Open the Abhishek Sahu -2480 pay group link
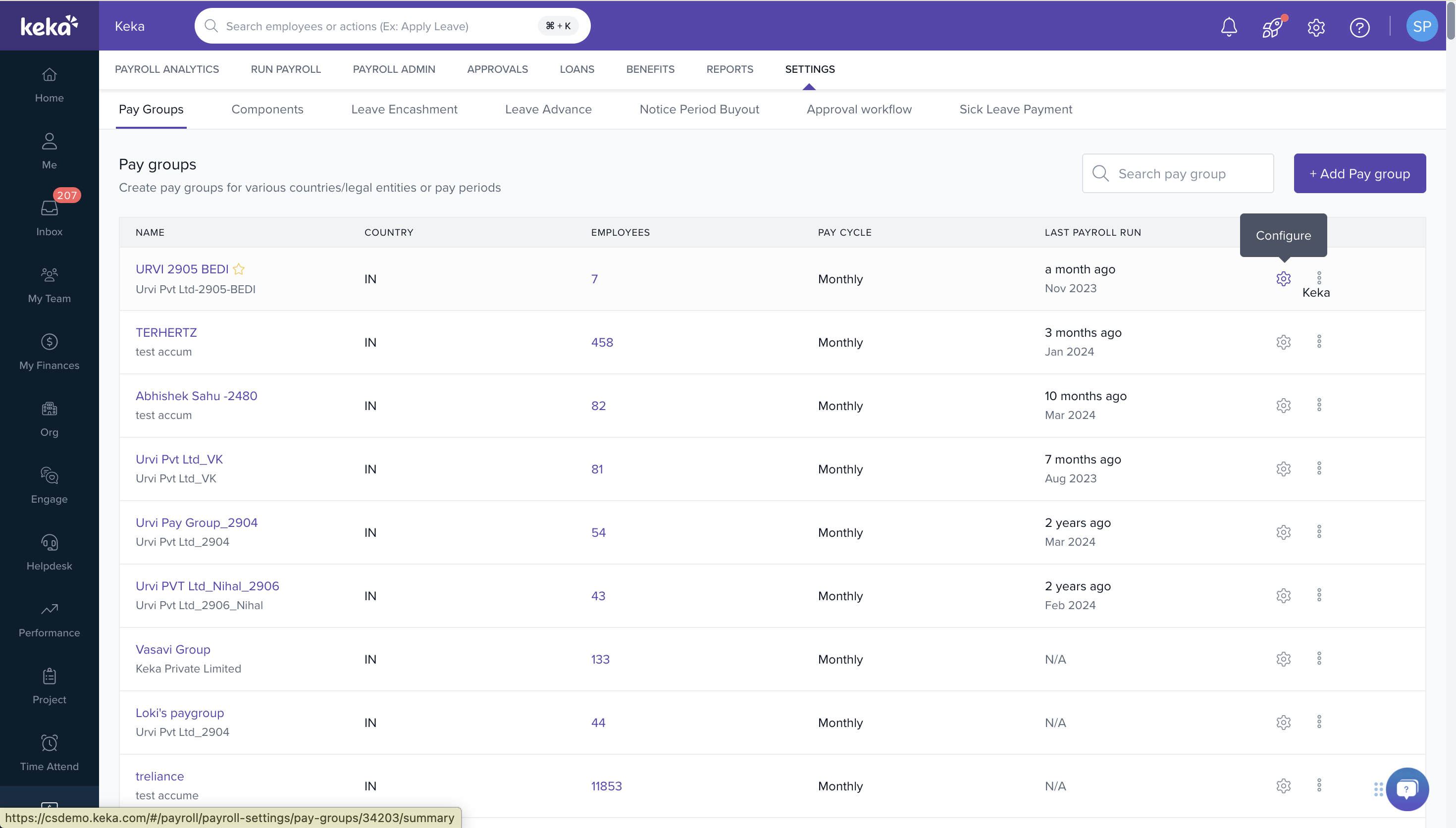 point(196,396)
